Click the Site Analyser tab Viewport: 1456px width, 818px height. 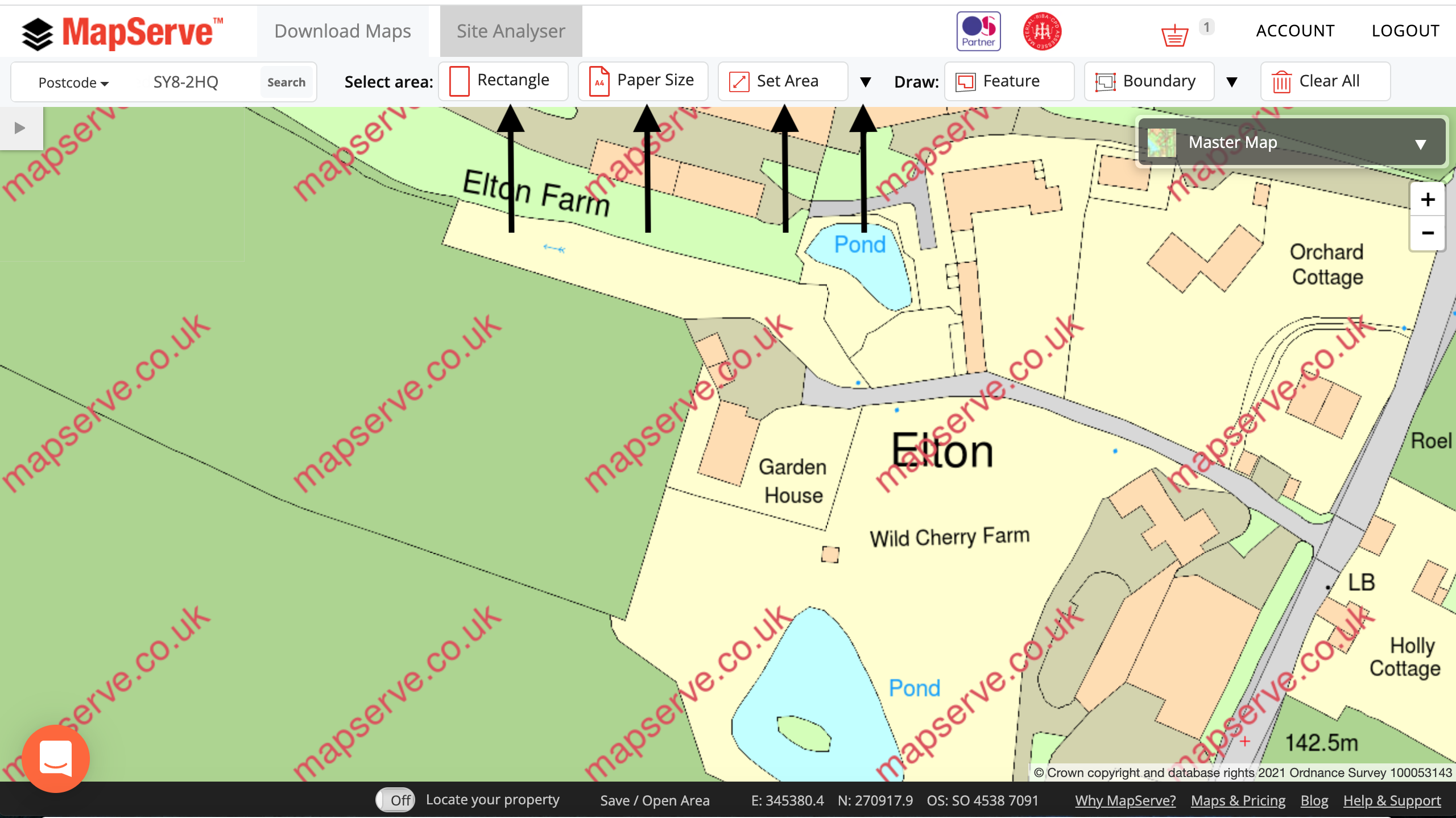pyautogui.click(x=509, y=30)
